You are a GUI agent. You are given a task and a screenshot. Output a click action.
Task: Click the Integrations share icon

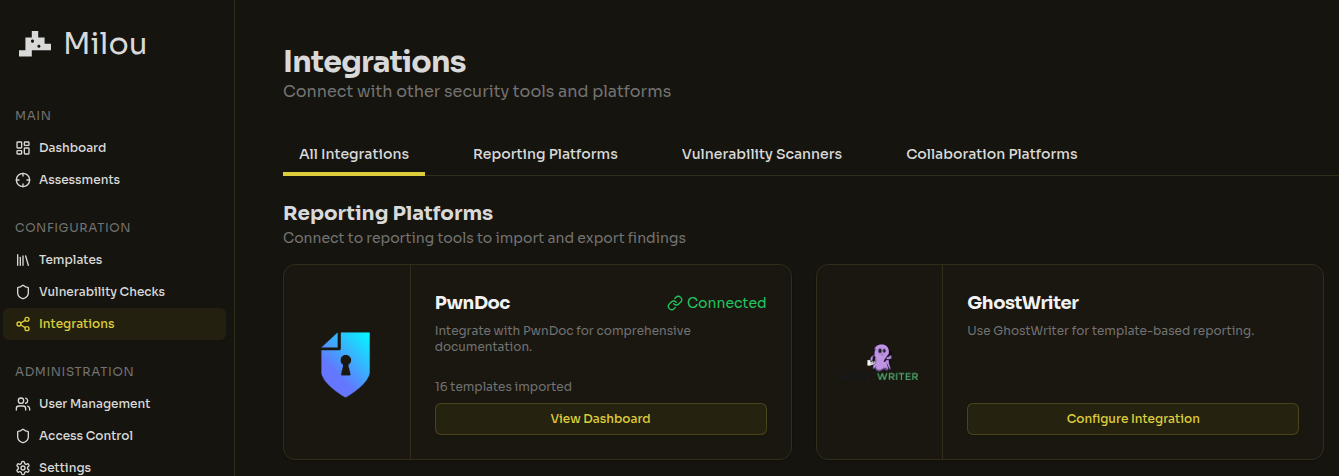(23, 324)
